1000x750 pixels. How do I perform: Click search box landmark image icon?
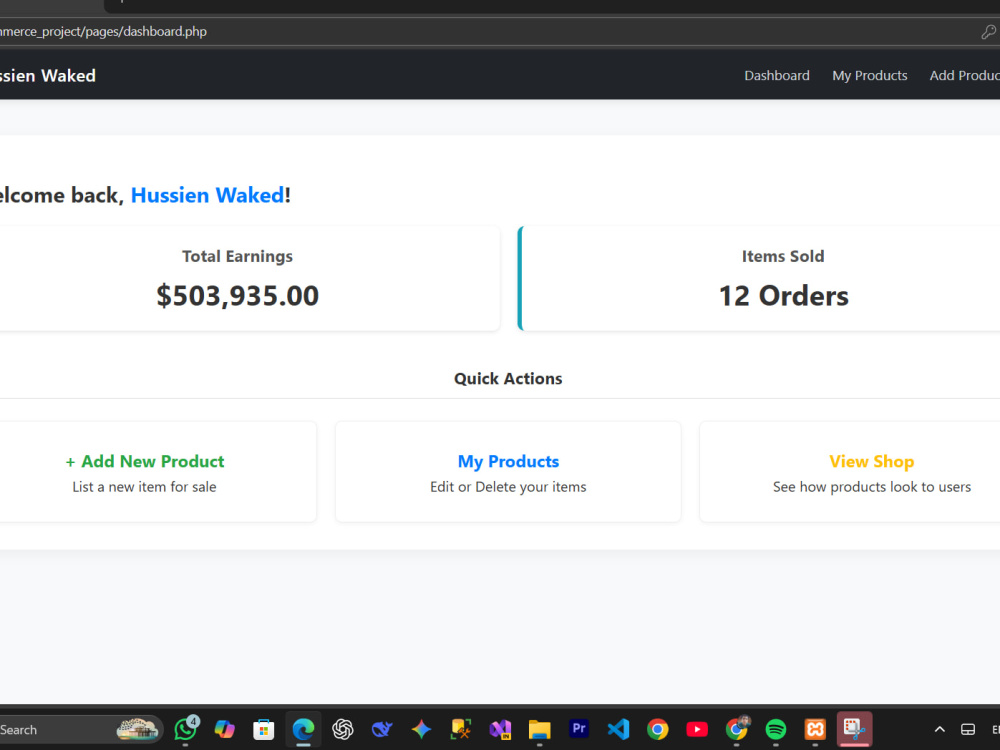[x=137, y=729]
